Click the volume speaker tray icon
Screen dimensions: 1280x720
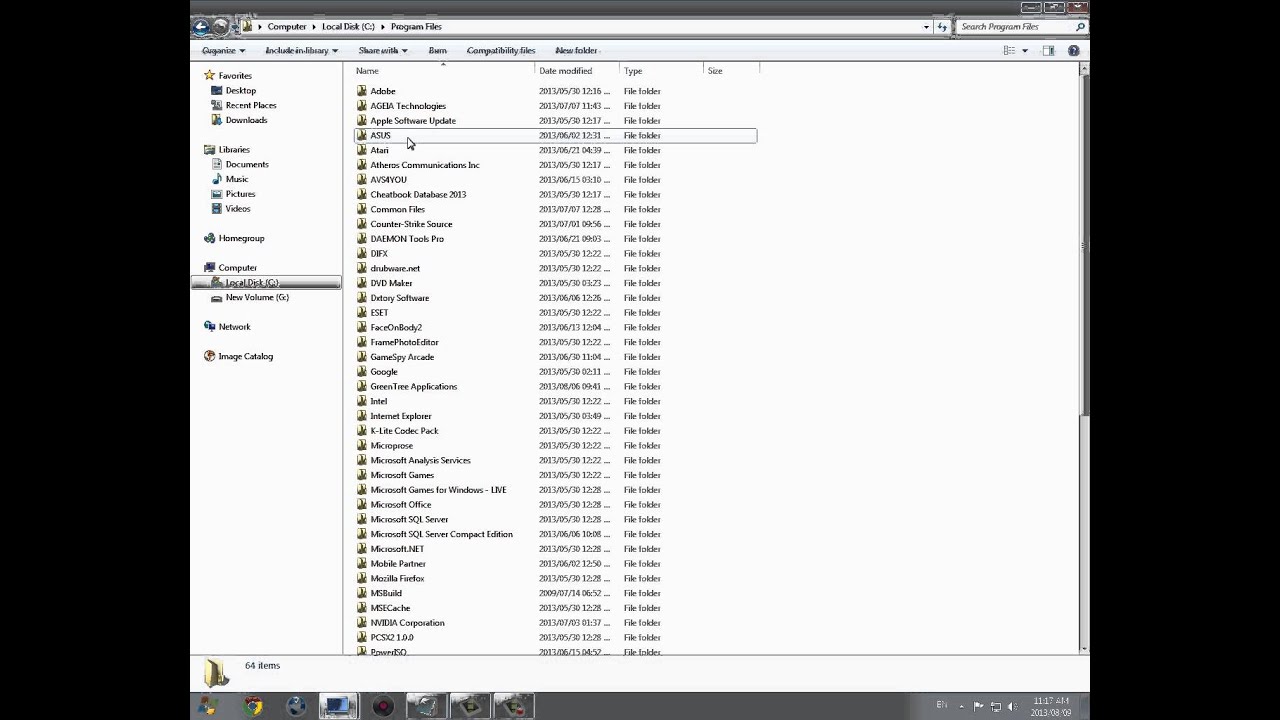[x=1012, y=706]
